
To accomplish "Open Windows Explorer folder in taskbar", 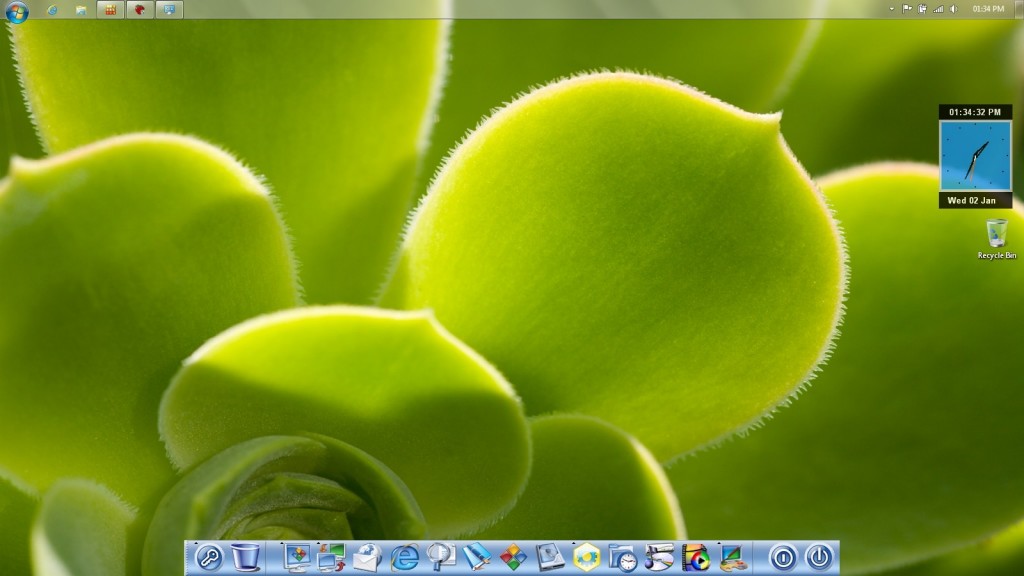I will coord(81,10).
